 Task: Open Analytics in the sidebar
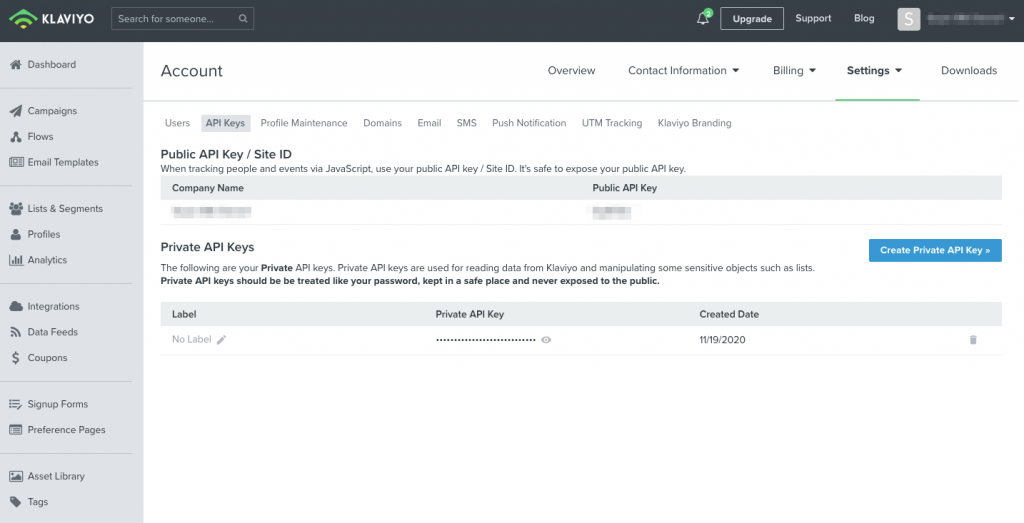click(x=47, y=260)
